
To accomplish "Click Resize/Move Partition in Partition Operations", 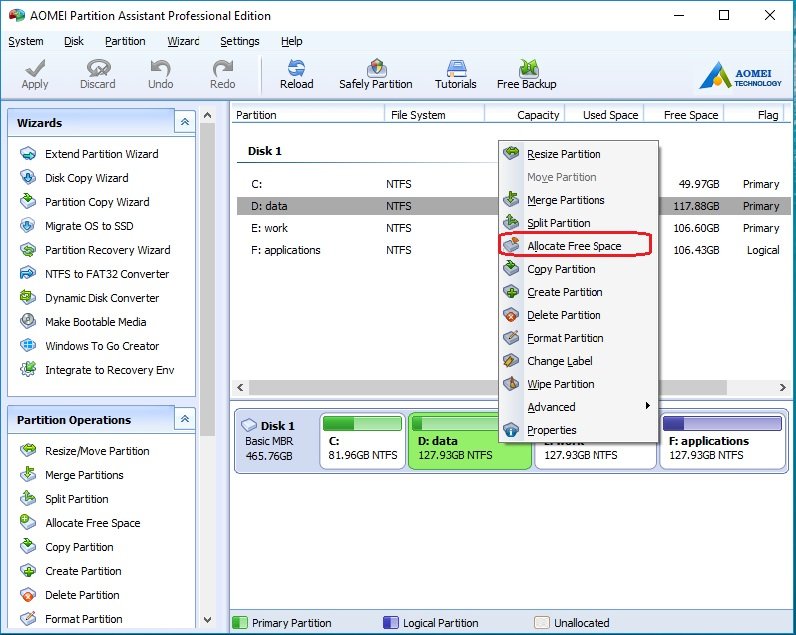I will coord(97,451).
